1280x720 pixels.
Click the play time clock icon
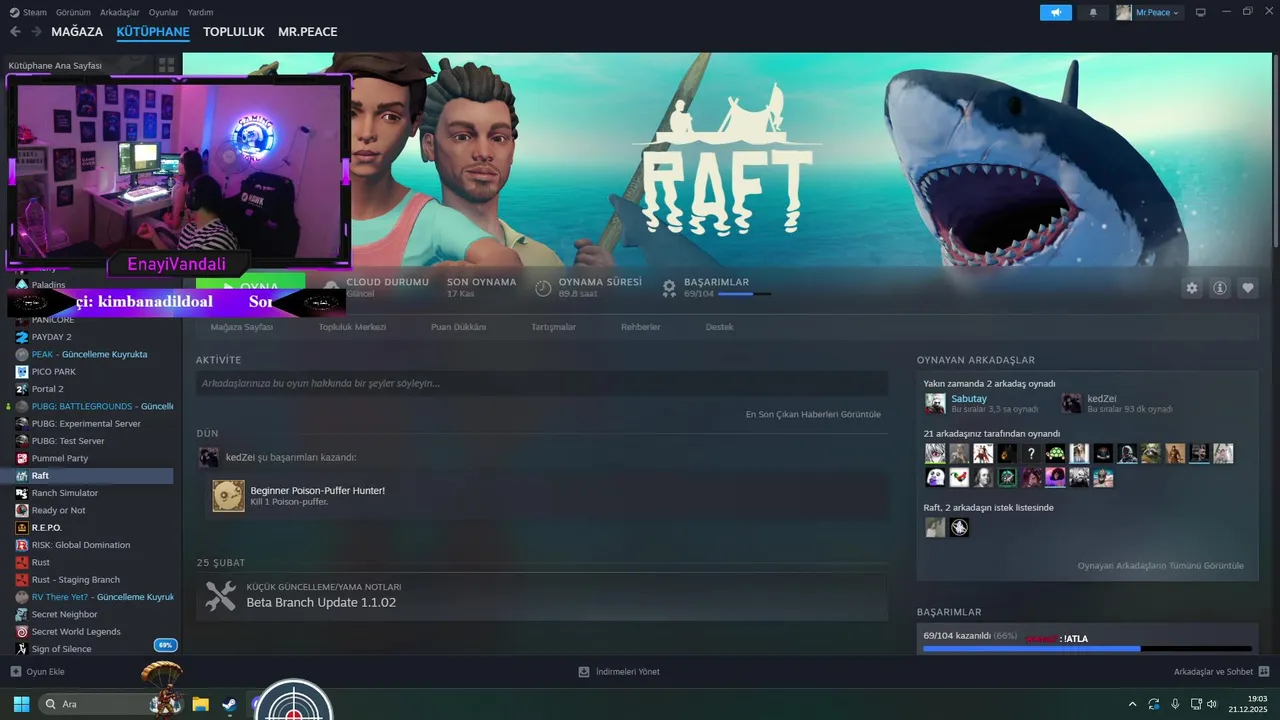pos(543,288)
